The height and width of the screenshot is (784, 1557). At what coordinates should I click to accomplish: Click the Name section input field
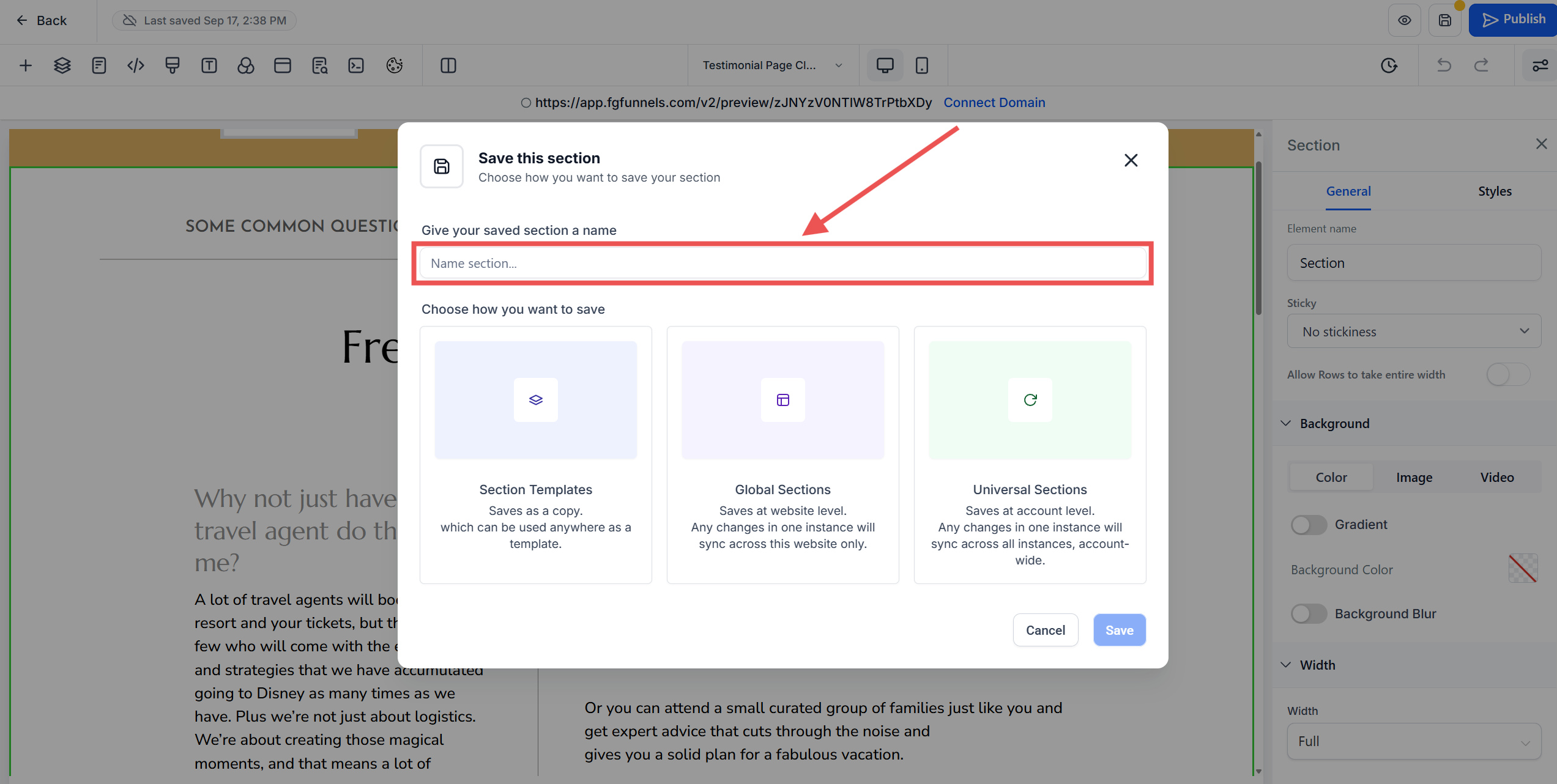point(782,264)
